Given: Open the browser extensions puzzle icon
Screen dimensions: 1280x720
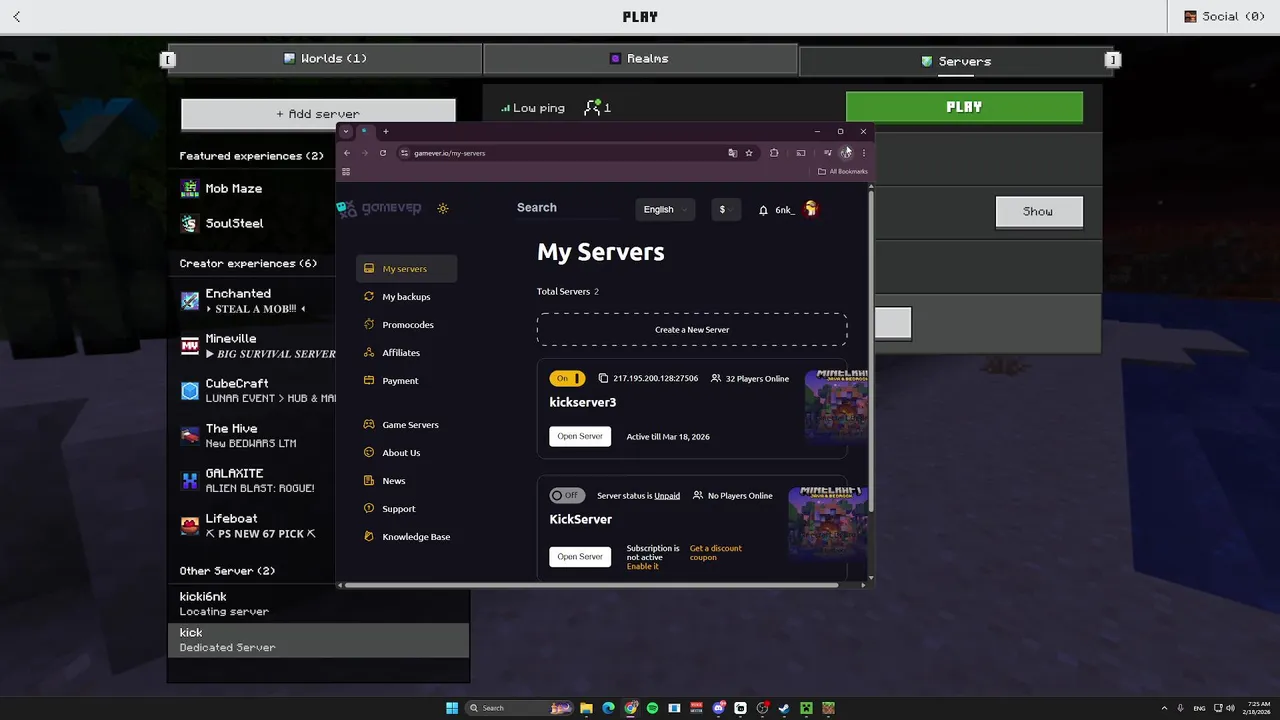Looking at the screenshot, I should (774, 153).
